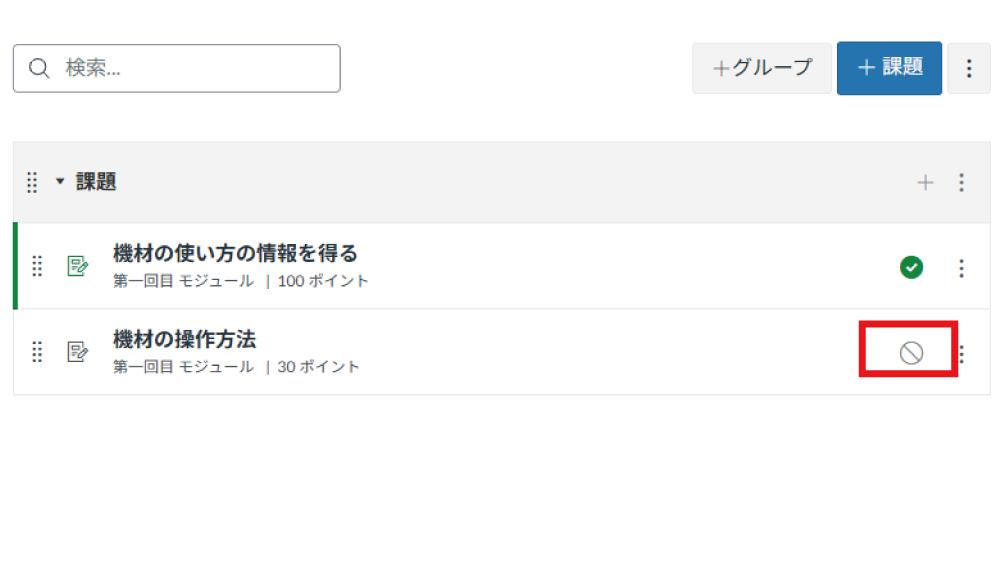Unpublish 機材の使い方の情報を得る via the green check
Screen dimensions: 1000x582
pyautogui.click(x=911, y=267)
